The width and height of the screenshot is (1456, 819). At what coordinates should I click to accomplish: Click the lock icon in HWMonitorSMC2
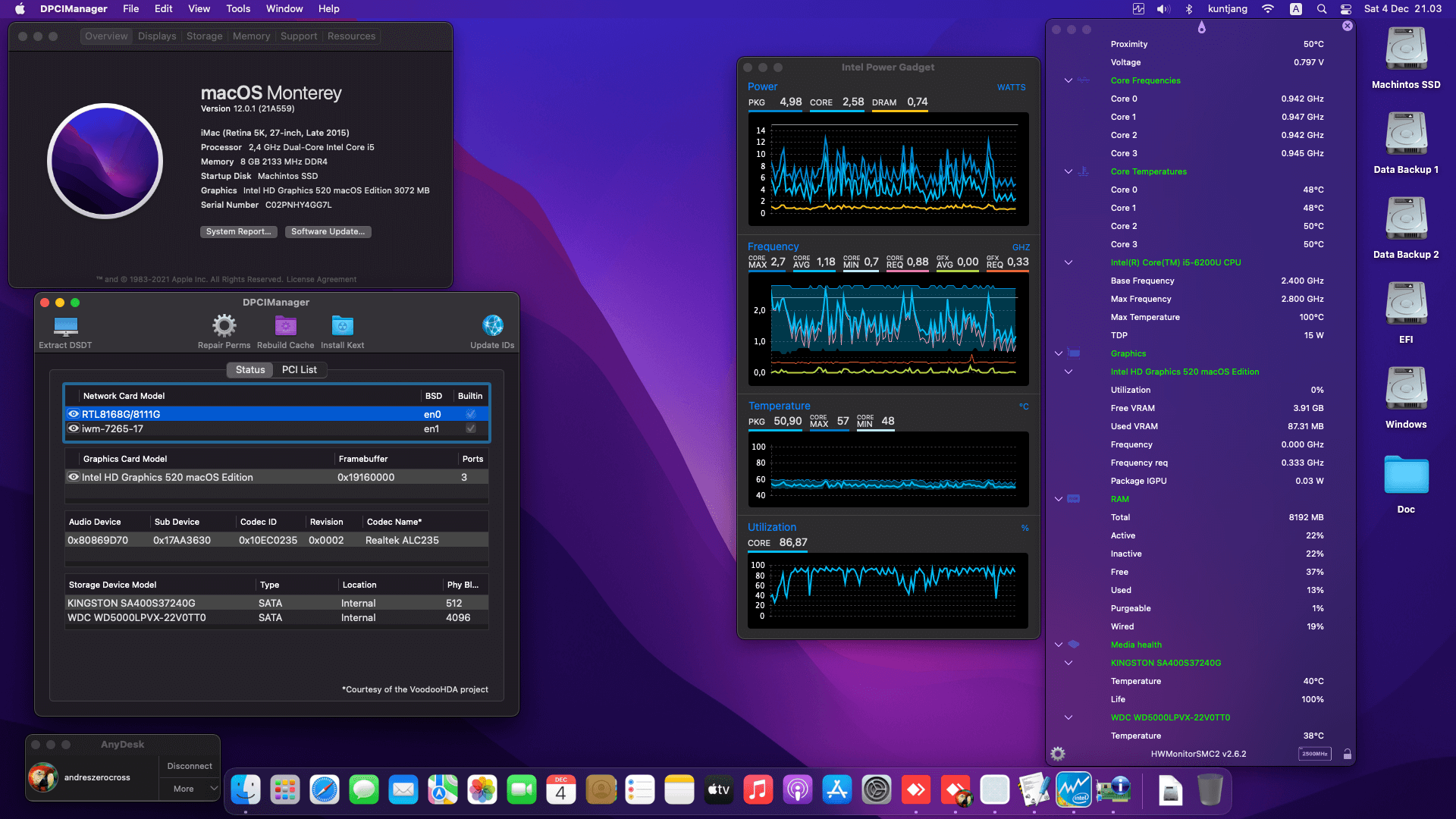(x=1347, y=754)
